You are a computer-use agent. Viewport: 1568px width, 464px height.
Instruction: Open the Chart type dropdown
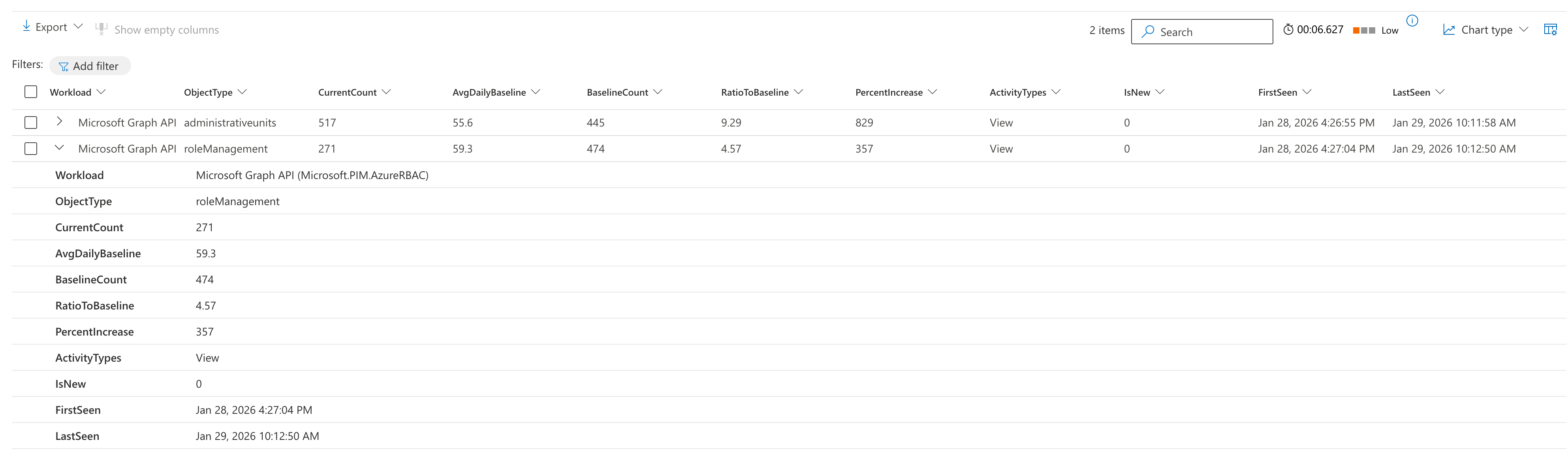click(x=1523, y=30)
